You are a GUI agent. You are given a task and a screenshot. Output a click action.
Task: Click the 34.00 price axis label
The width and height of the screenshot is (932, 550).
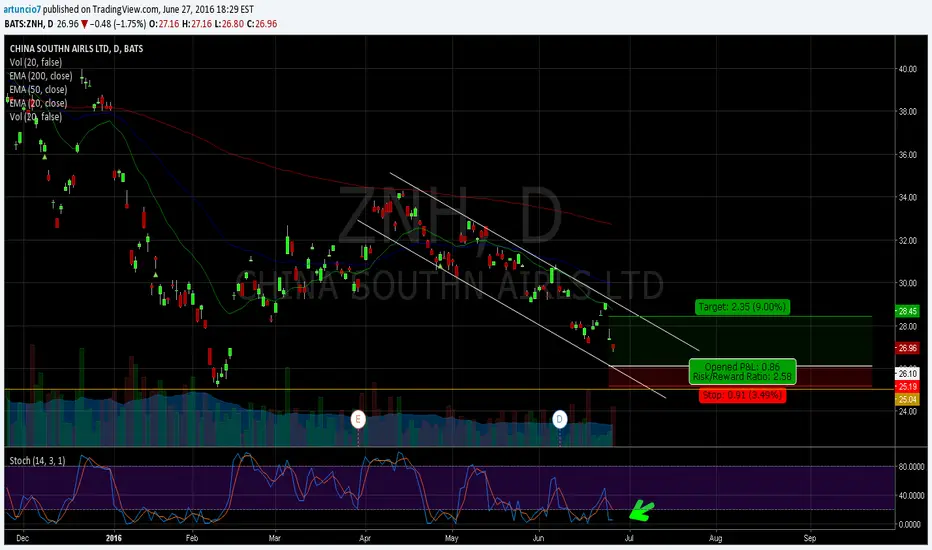pos(907,197)
